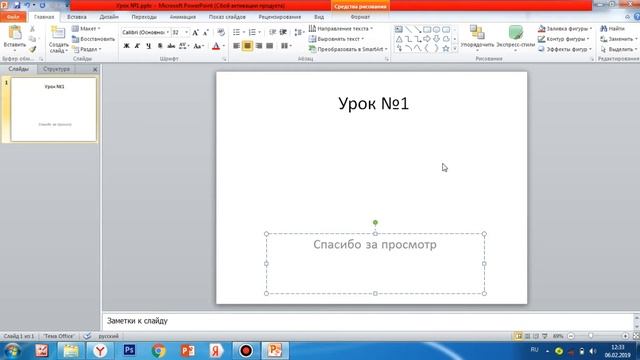Image resolution: width=640 pixels, height=360 pixels.
Task: Click the Redo icon in quick access toolbar
Action: coord(42,5)
